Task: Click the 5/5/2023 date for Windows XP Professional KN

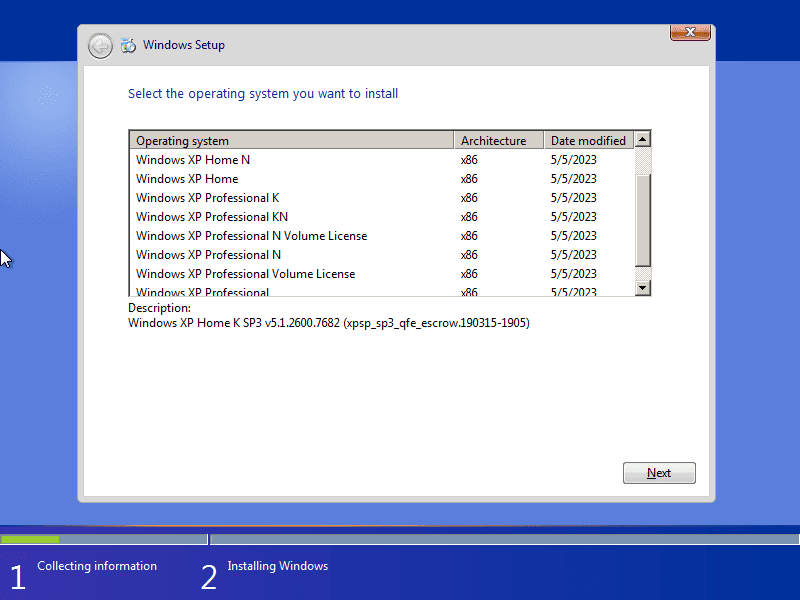Action: point(573,216)
